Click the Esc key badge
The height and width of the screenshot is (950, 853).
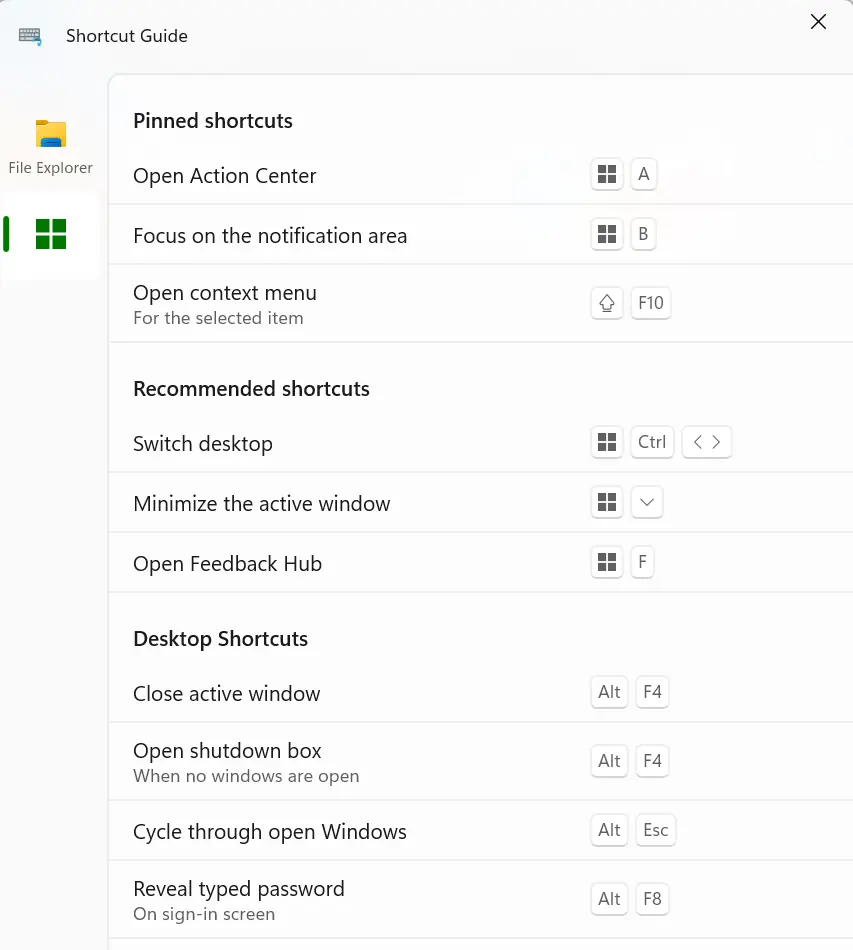[656, 830]
